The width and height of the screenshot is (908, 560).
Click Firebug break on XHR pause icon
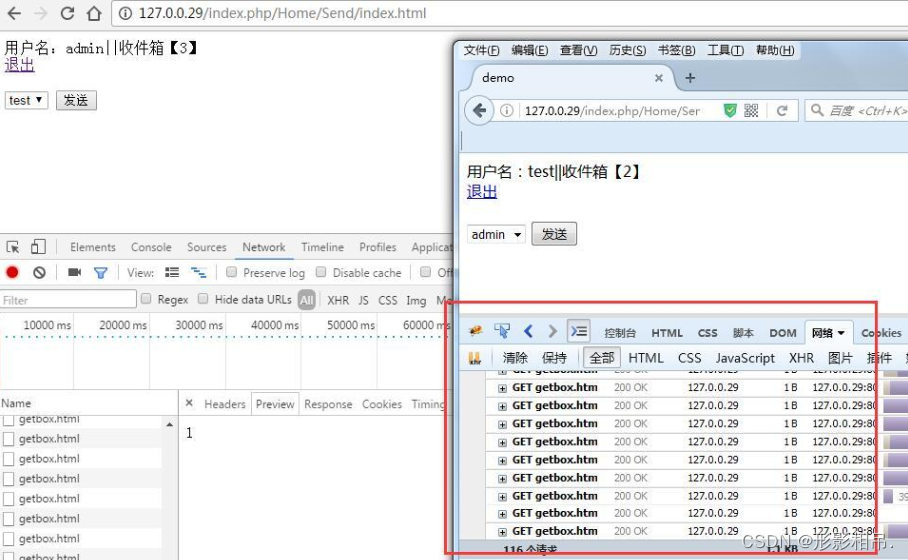(475, 358)
